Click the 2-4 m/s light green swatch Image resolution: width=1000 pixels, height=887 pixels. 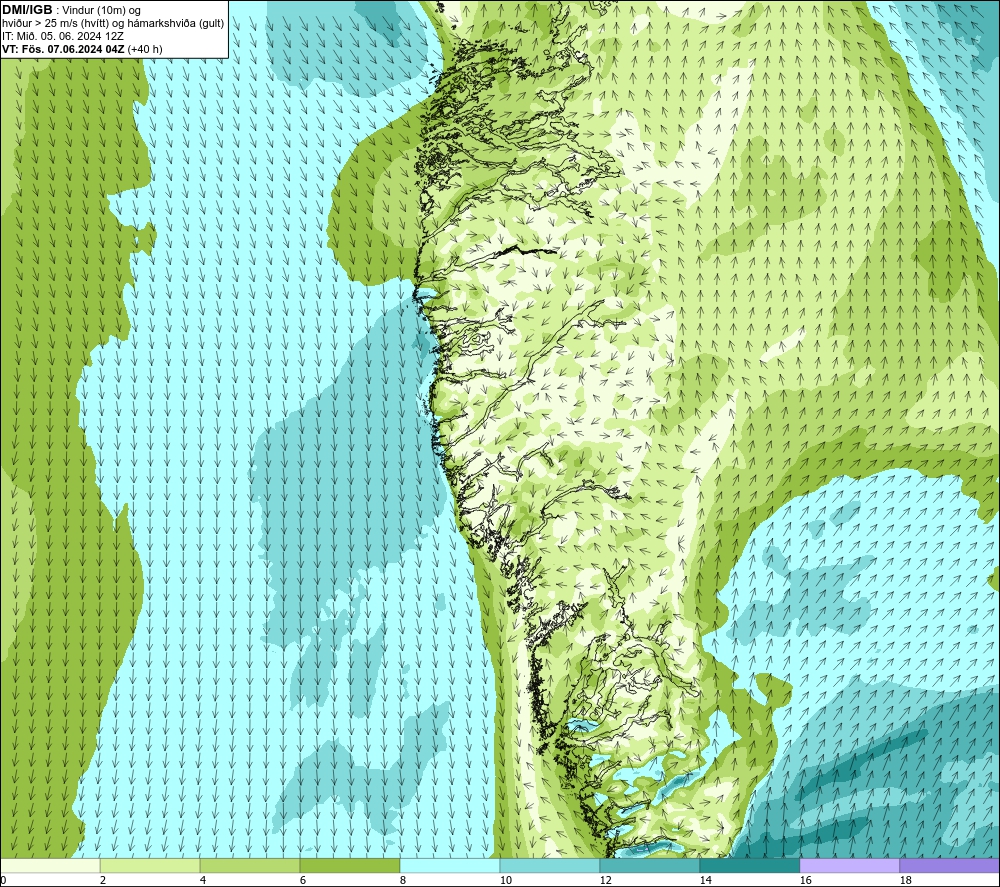150,865
